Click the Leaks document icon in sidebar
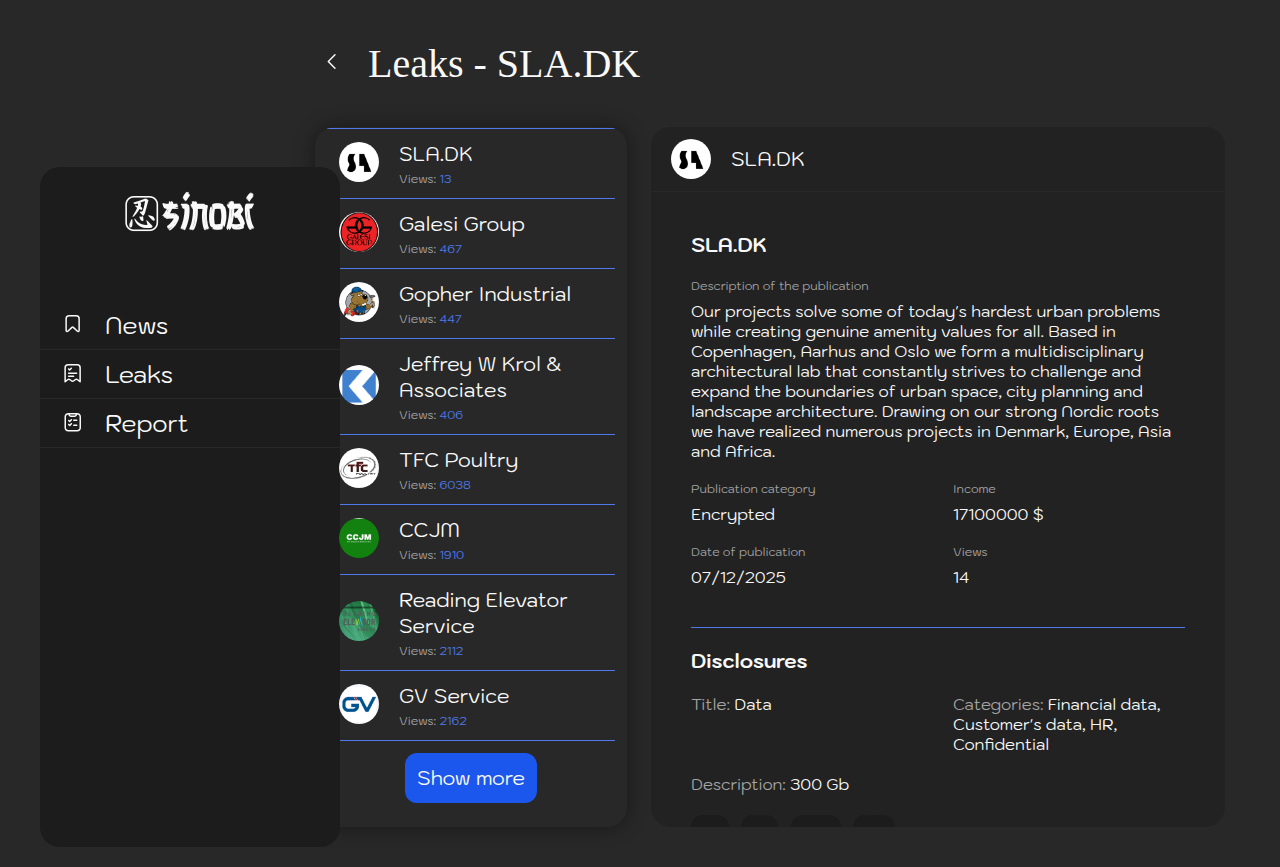This screenshot has height=867, width=1280. tap(73, 374)
